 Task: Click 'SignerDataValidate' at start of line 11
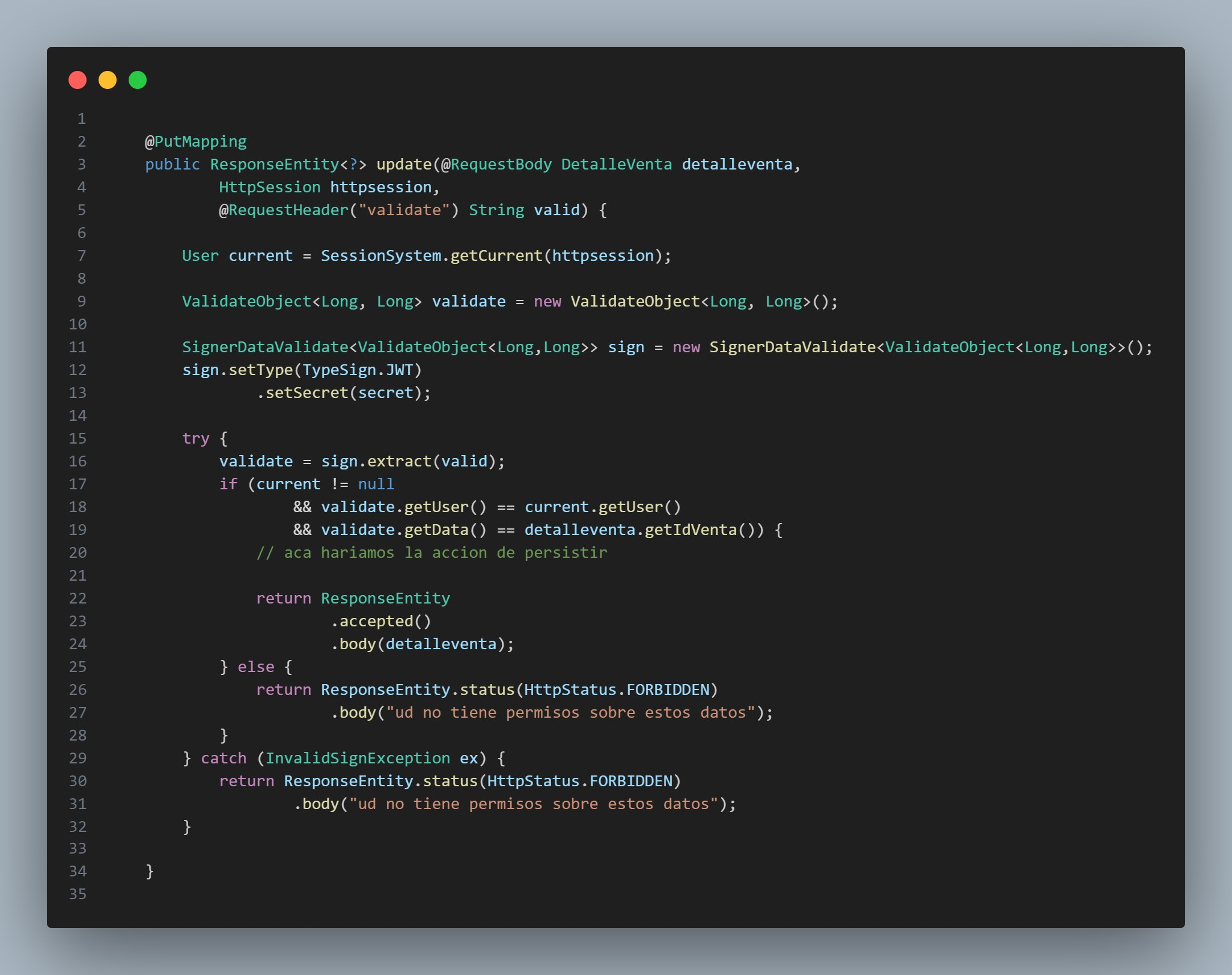pos(265,347)
